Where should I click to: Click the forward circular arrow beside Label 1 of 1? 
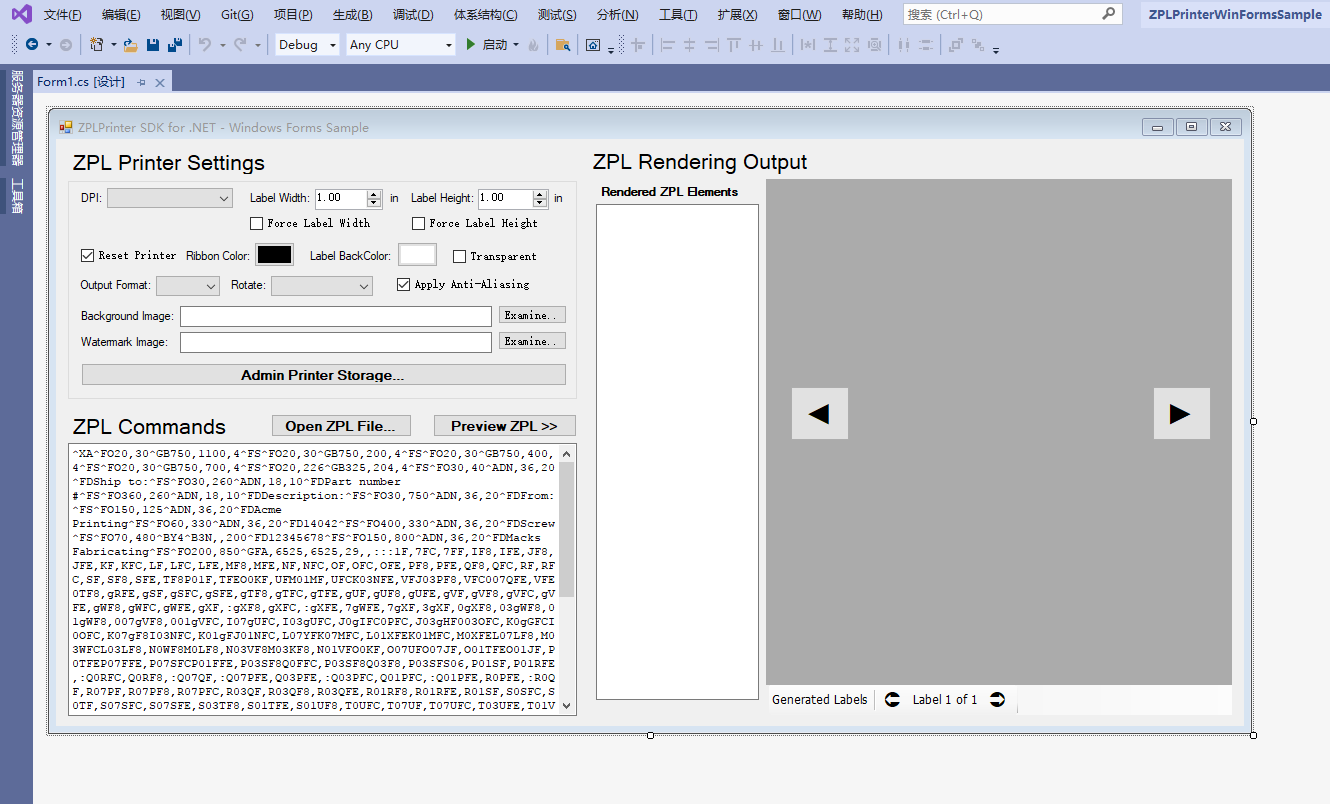coord(997,699)
